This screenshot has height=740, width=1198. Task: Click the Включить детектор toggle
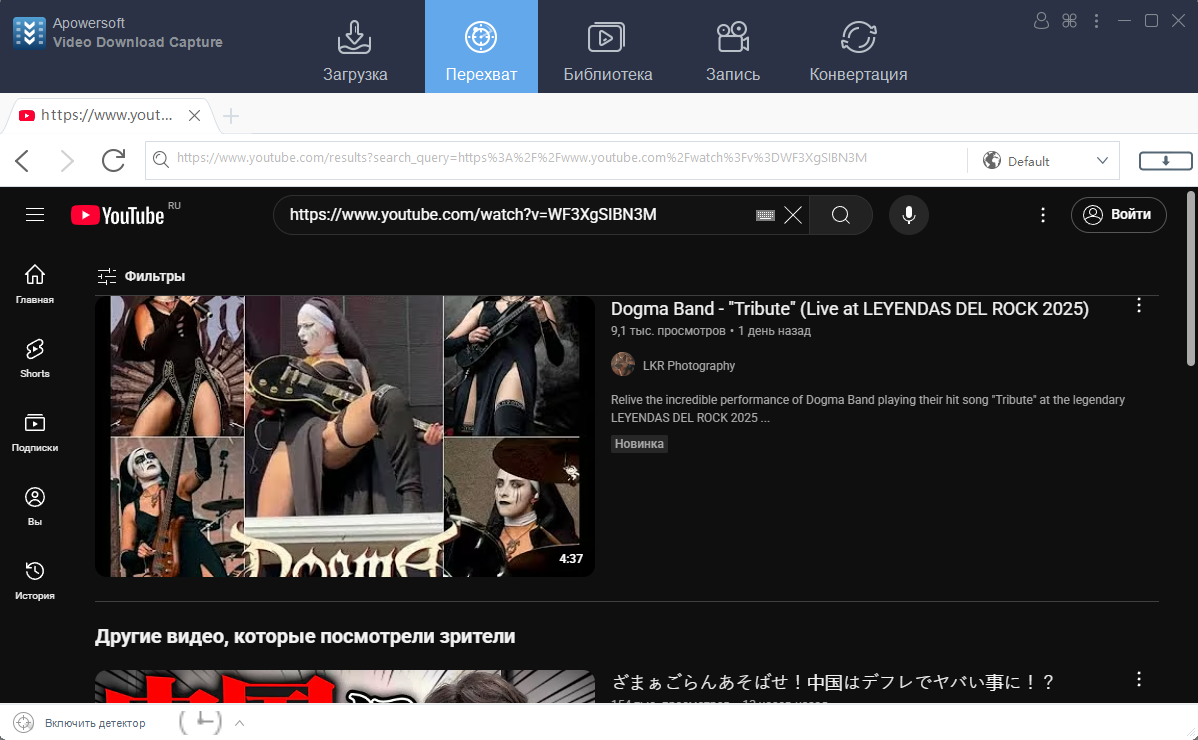80,722
